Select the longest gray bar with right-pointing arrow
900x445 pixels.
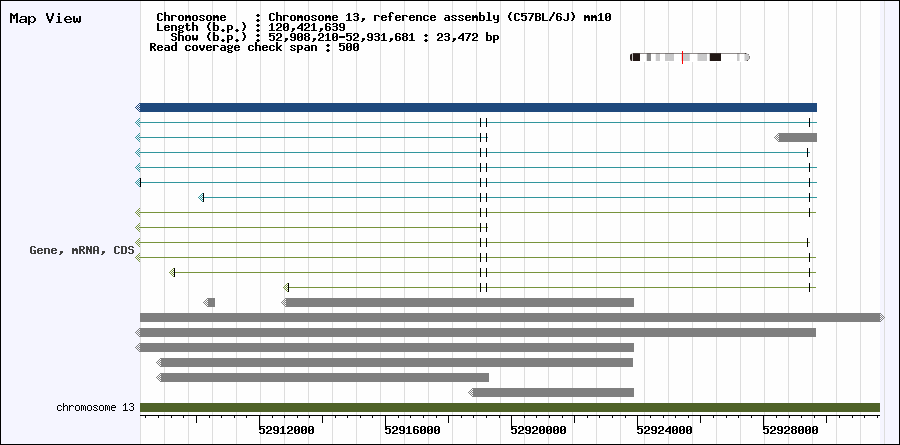513,318
